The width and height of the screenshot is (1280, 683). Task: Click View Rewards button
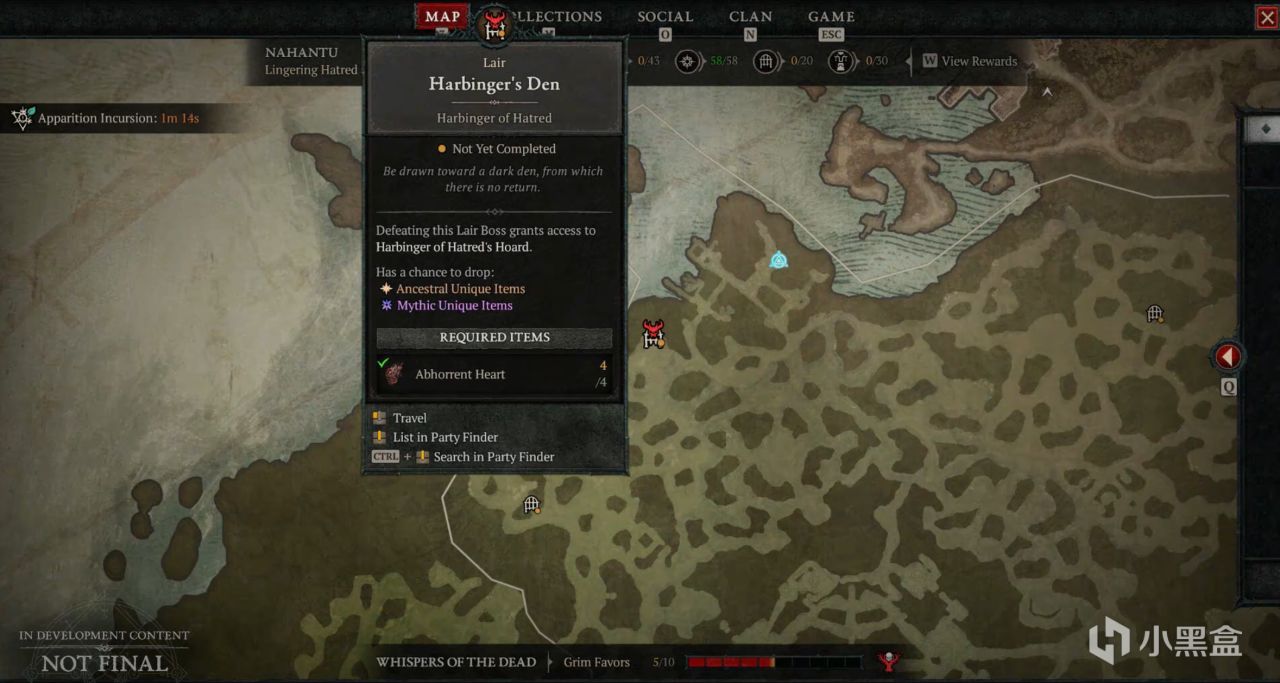click(x=969, y=61)
